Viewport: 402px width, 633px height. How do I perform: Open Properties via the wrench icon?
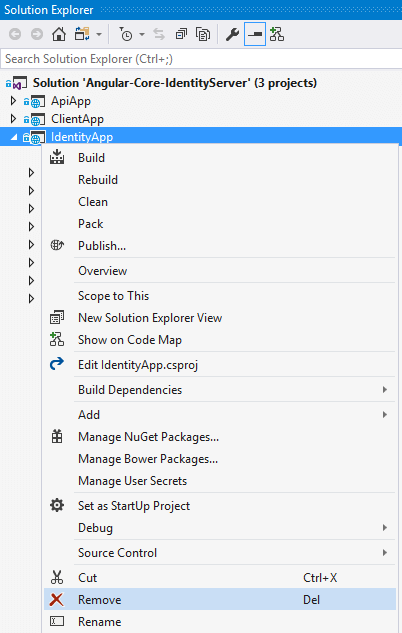(232, 35)
